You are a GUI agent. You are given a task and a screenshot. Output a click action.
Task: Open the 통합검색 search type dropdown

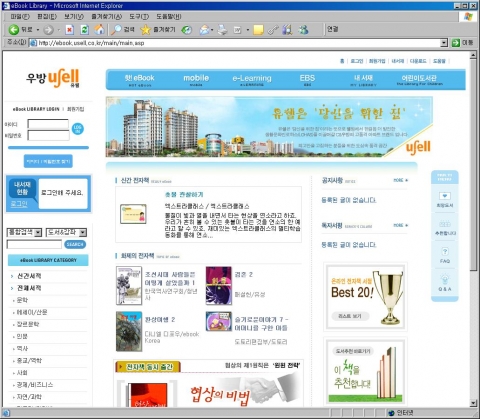38,232
